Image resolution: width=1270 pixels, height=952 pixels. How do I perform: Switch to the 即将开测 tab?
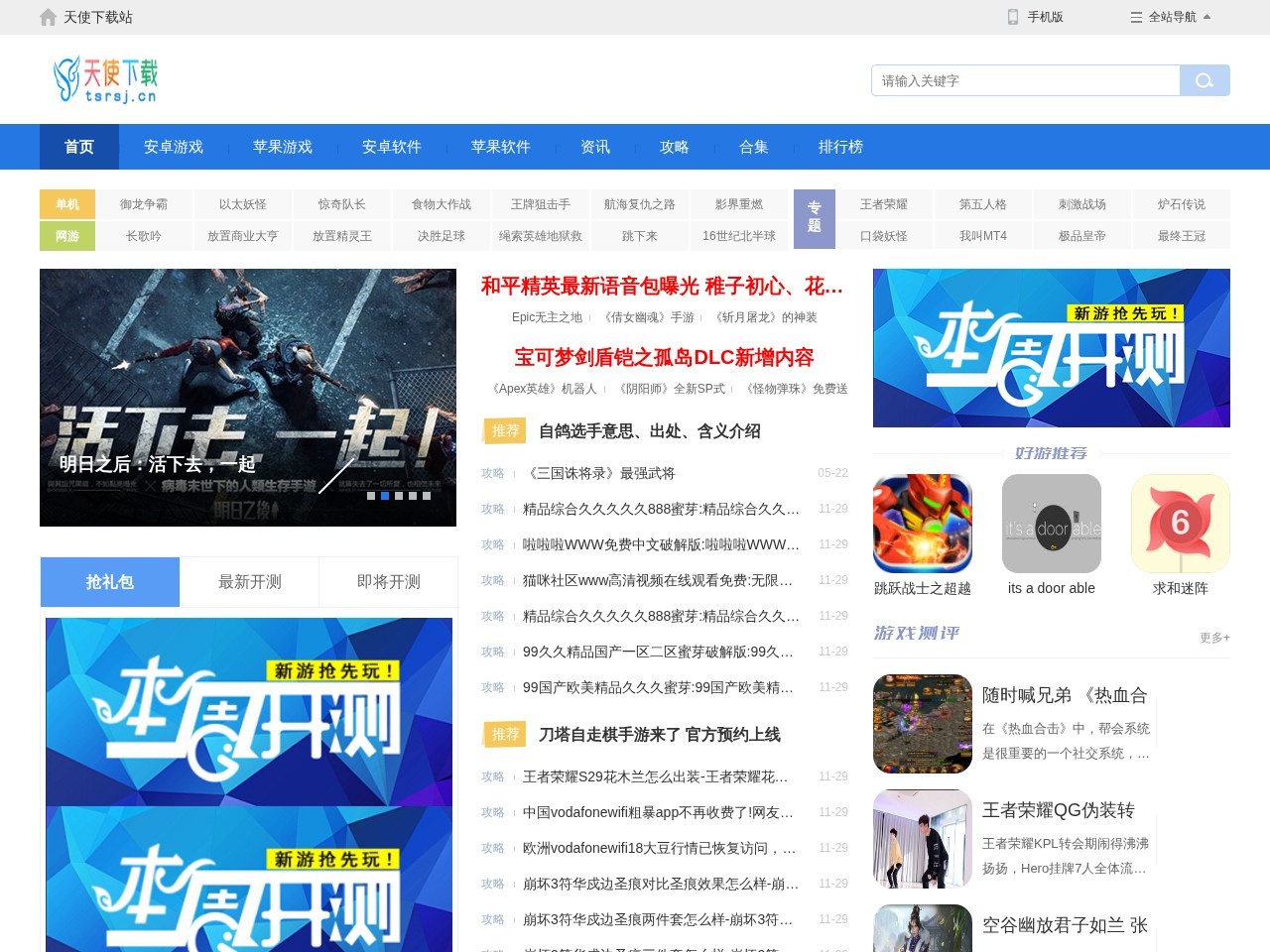tap(389, 582)
